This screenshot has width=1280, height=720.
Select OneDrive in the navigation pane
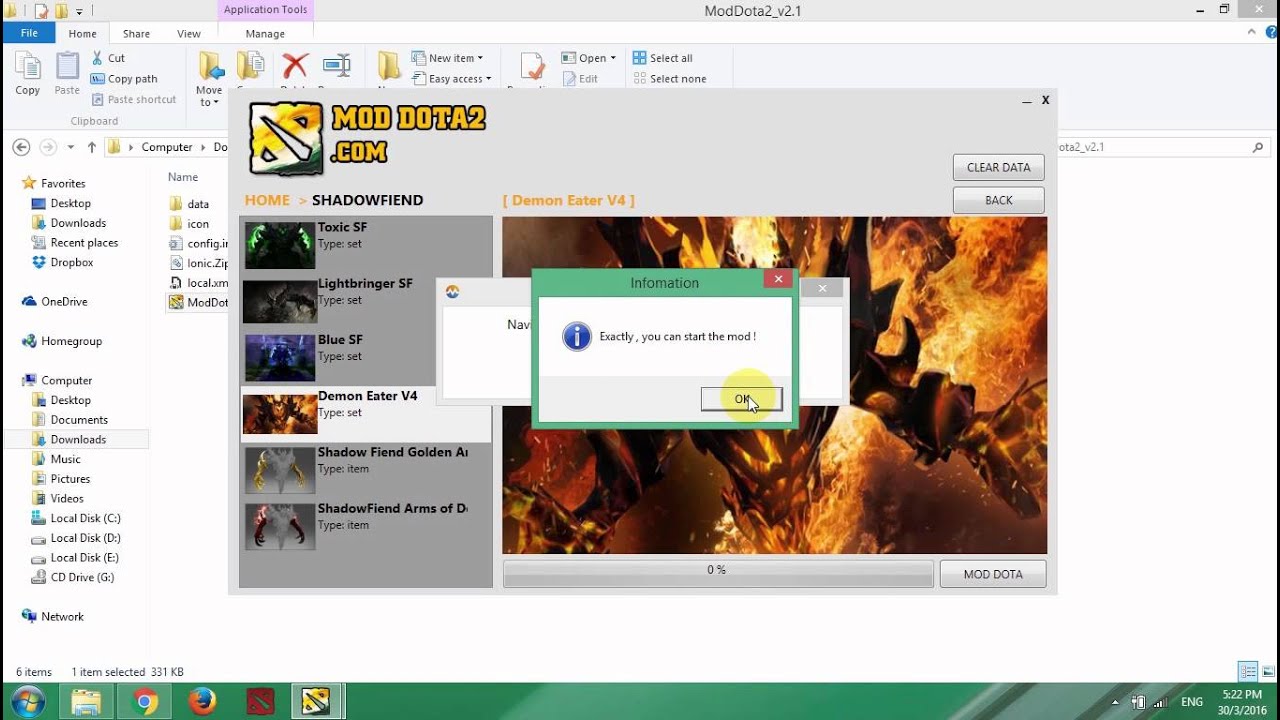[55, 302]
